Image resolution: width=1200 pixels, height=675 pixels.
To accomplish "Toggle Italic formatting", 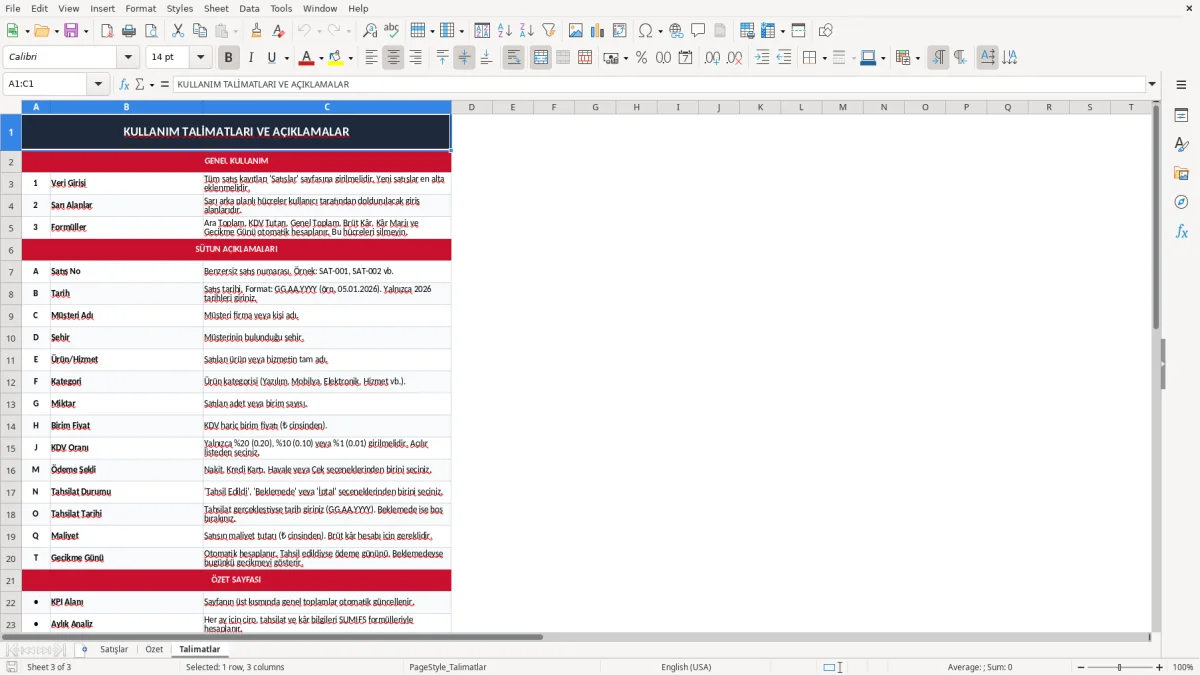I will click(250, 58).
